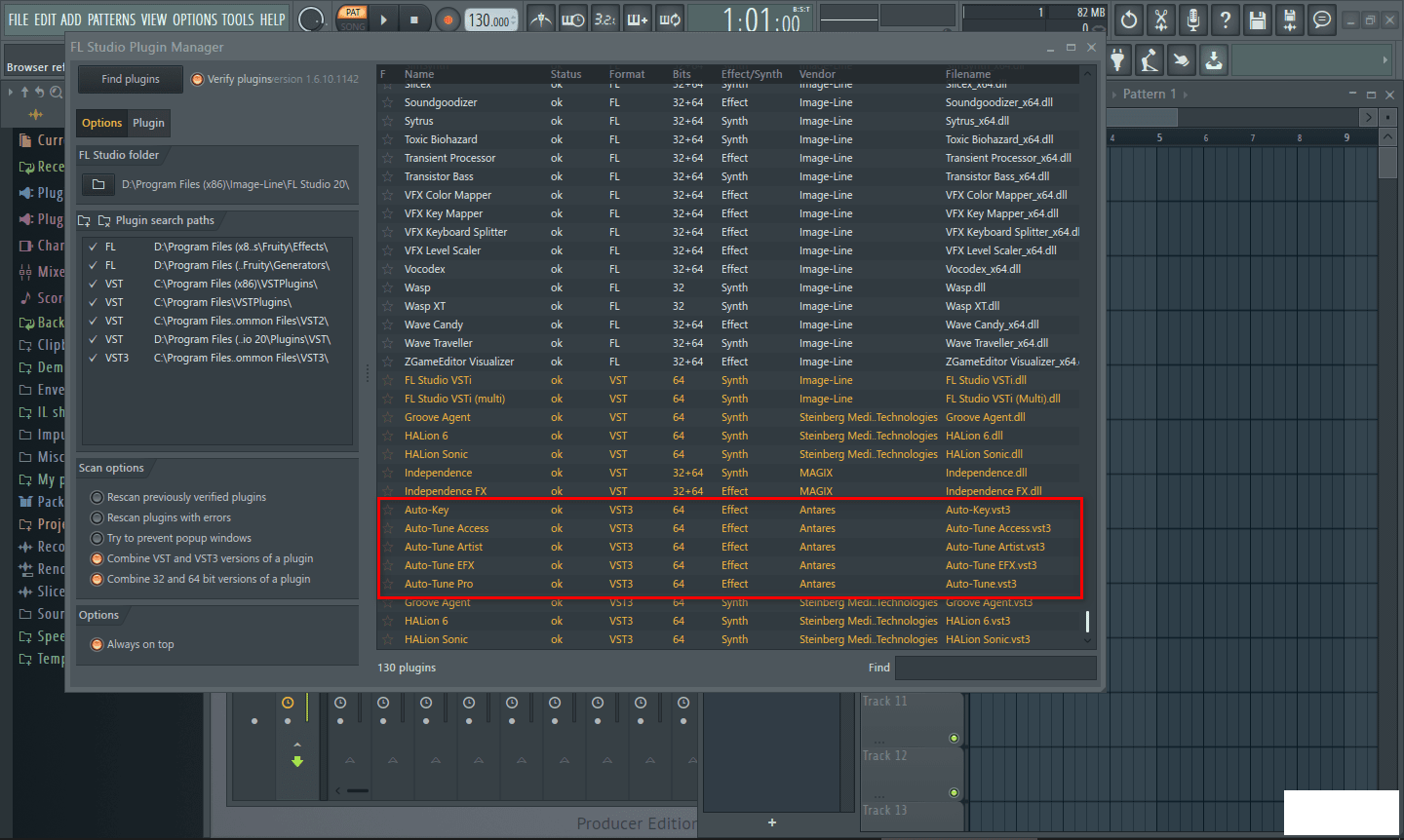Viewport: 1404px width, 840px height.
Task: Open the tempo tapper icon
Action: coord(1150,60)
